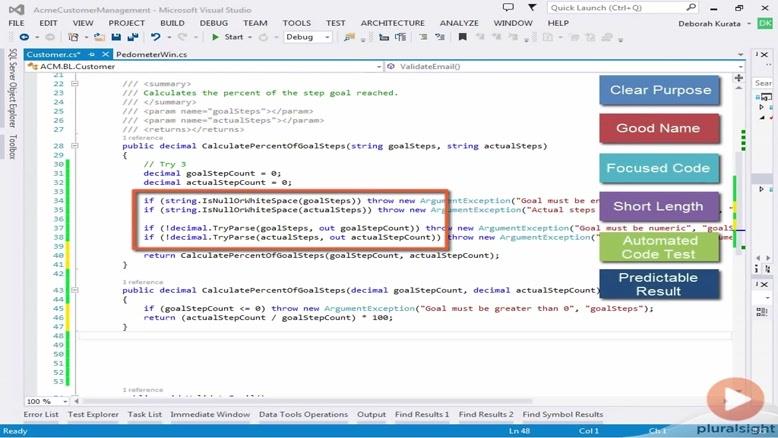Open the ARCHITECTURE menu
This screenshot has width=778, height=438.
click(x=392, y=23)
